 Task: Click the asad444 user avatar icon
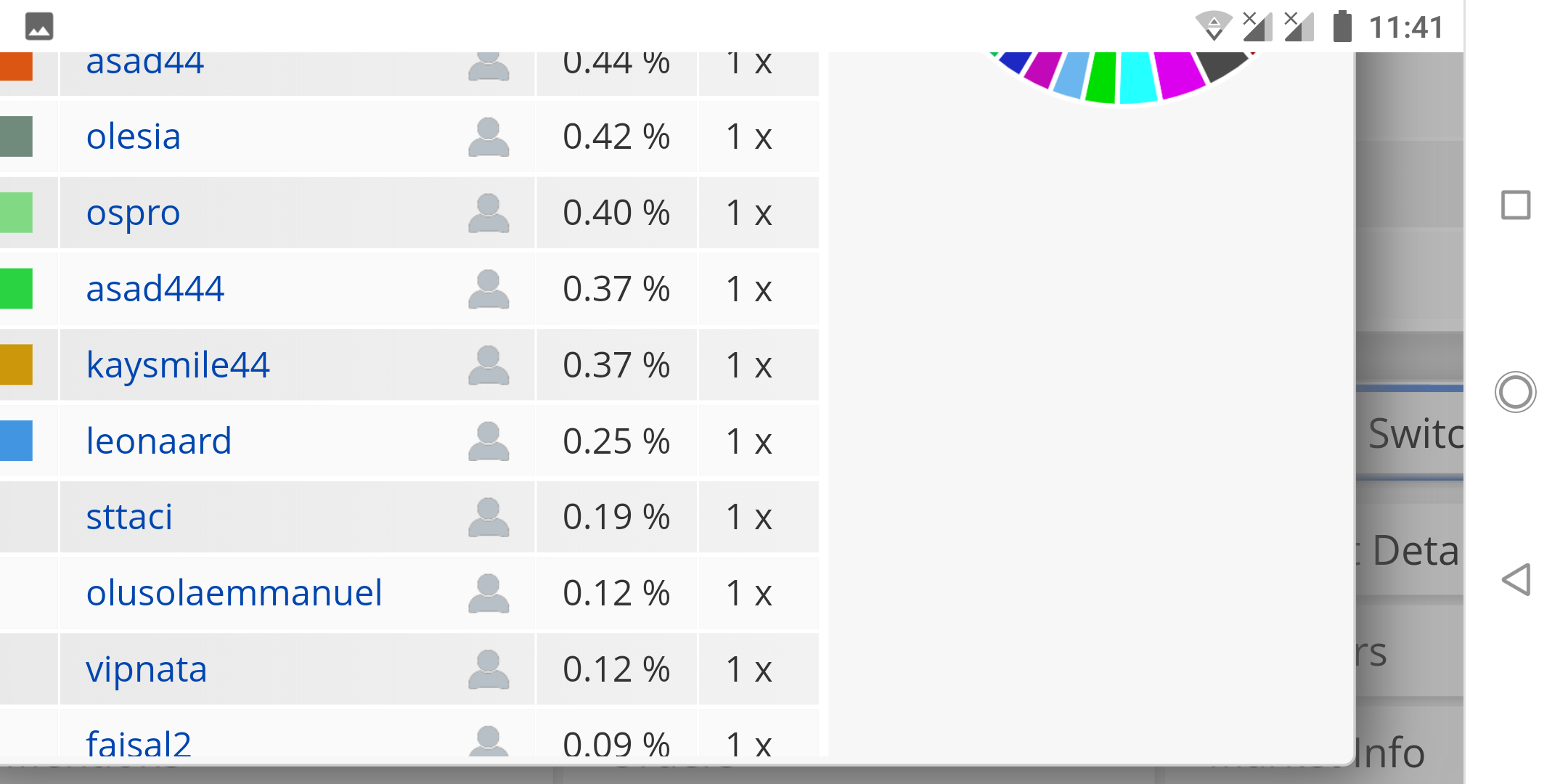point(489,290)
